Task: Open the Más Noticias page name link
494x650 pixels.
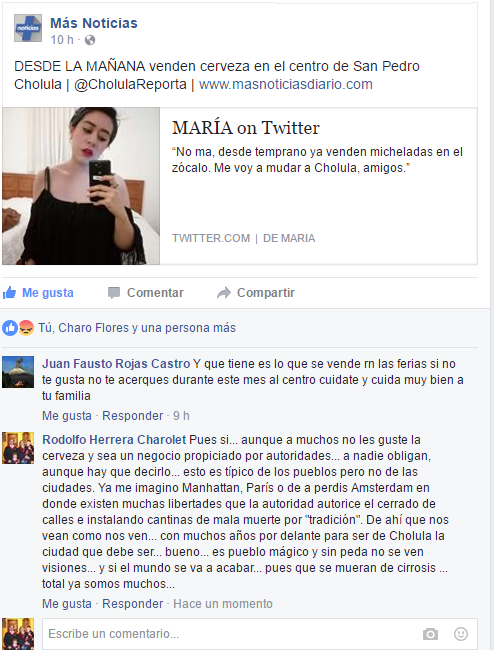Action: coord(94,23)
